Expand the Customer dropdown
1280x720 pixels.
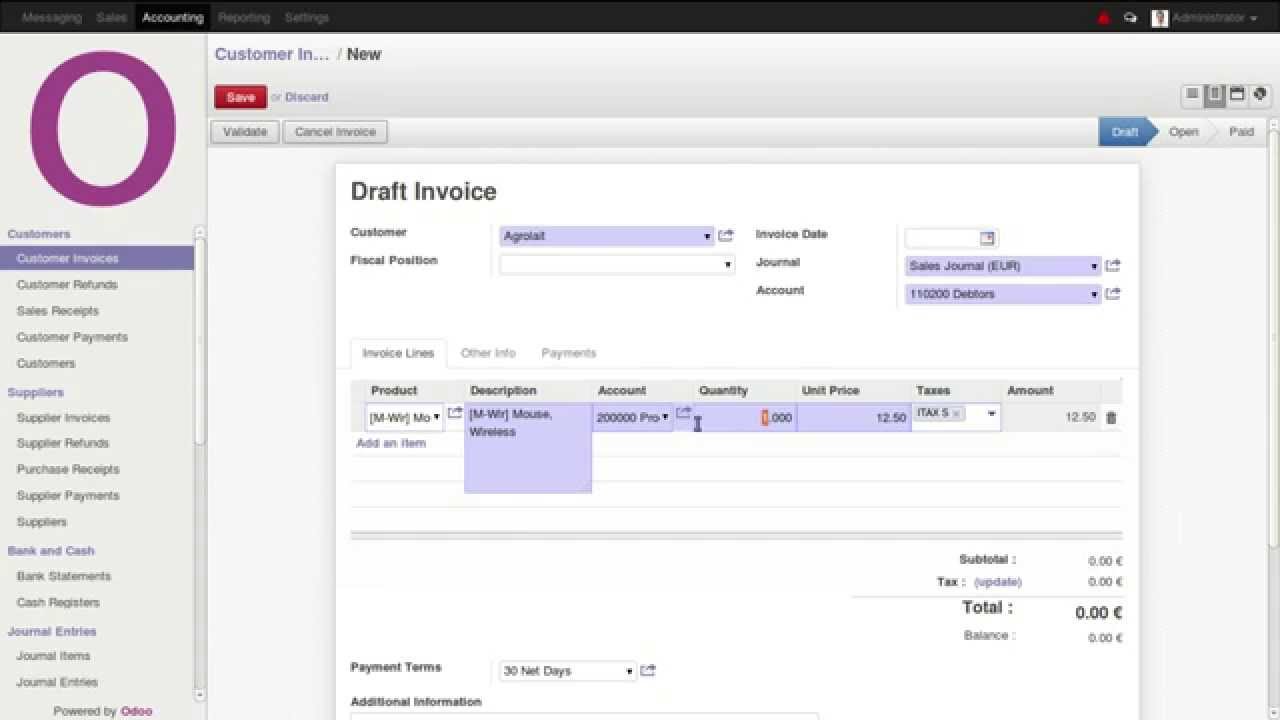[707, 237]
